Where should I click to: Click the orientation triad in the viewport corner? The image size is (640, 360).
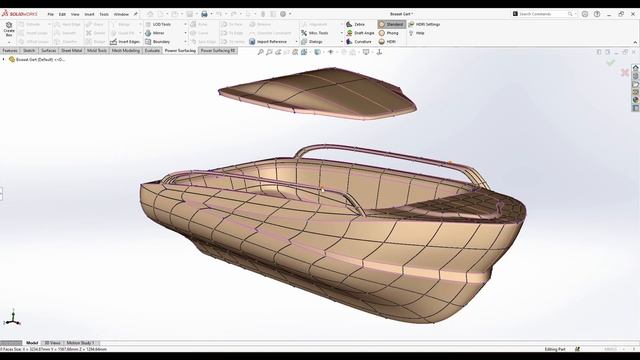click(12, 318)
